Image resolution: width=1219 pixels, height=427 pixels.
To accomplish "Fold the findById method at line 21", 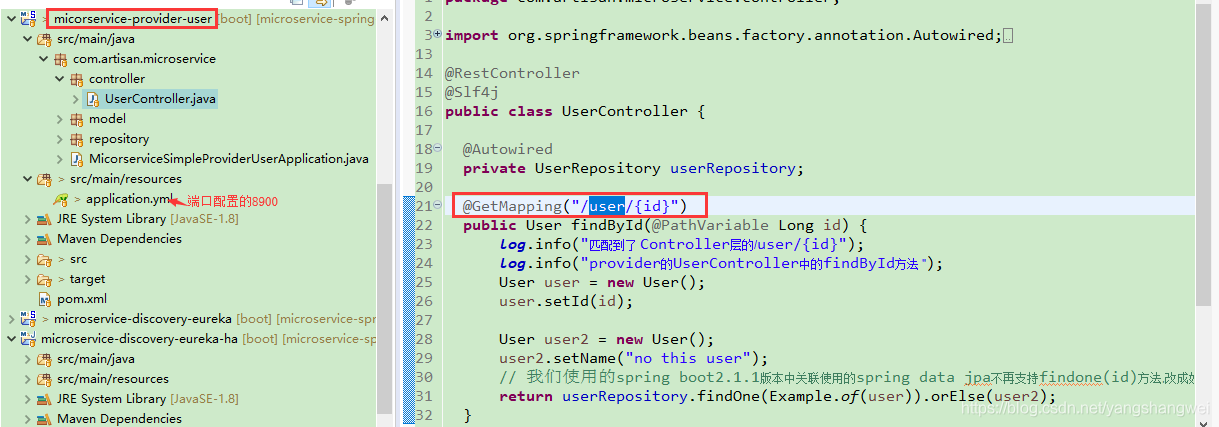I will [x=438, y=206].
